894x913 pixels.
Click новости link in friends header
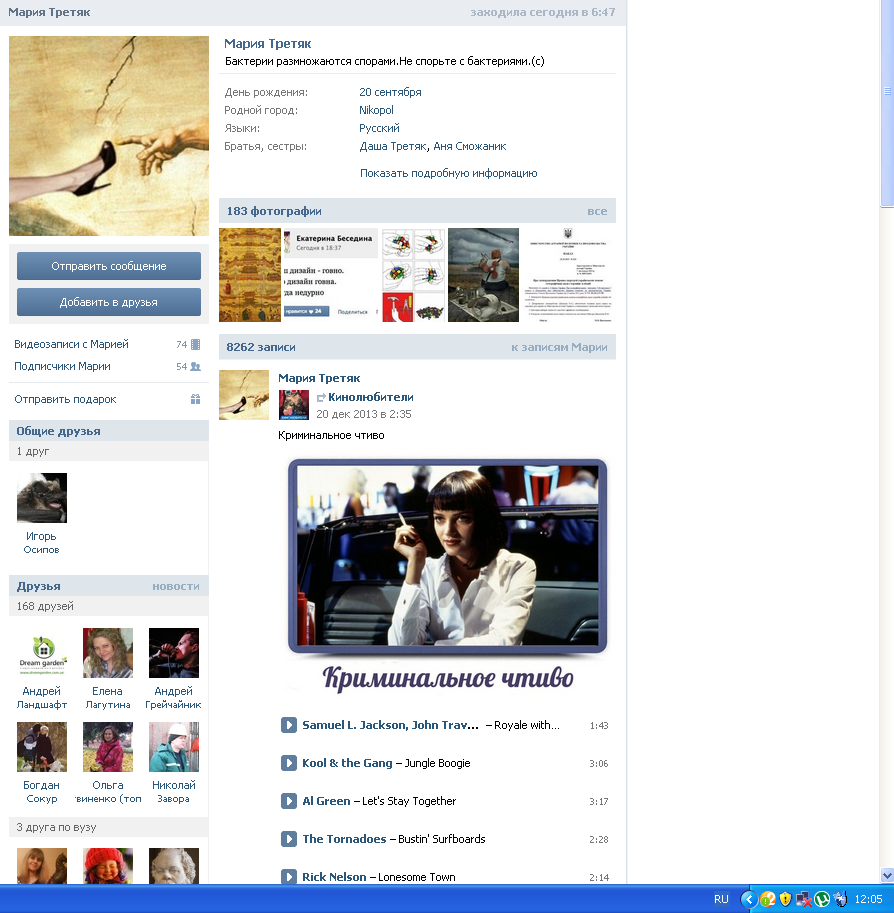[176, 586]
